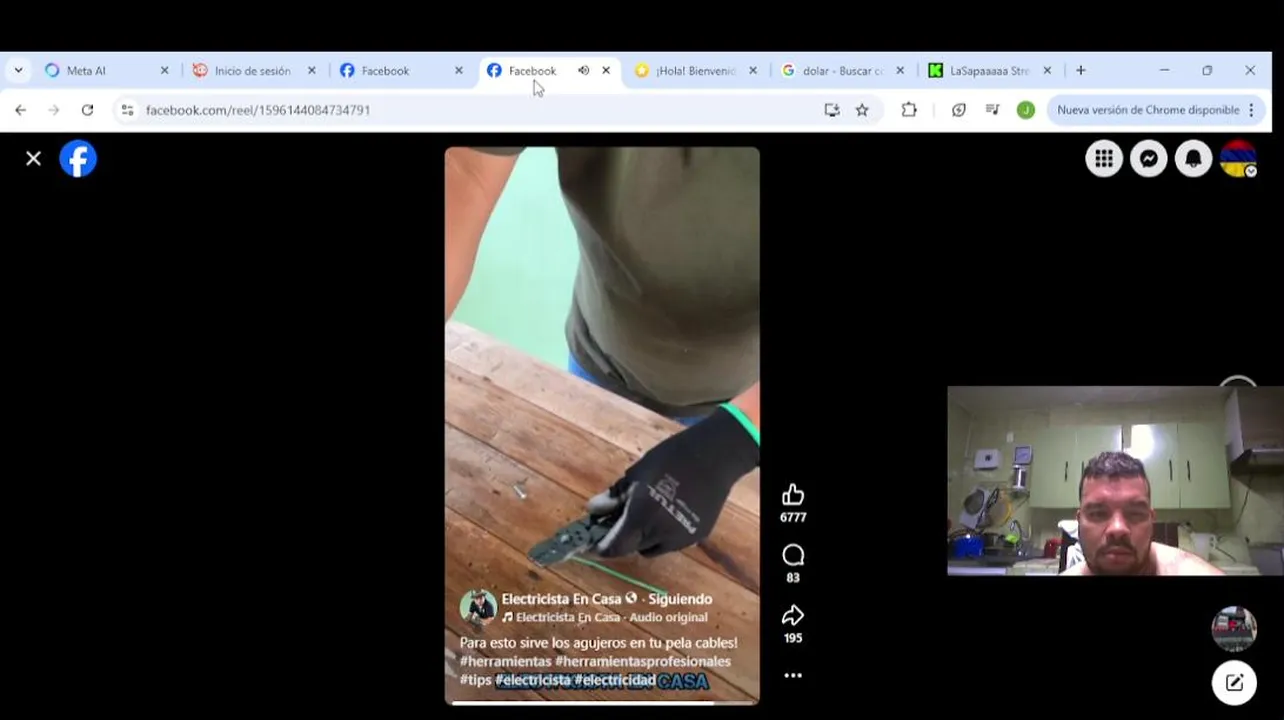
Task: Expand the tab search dropdown arrow
Action: 18,71
